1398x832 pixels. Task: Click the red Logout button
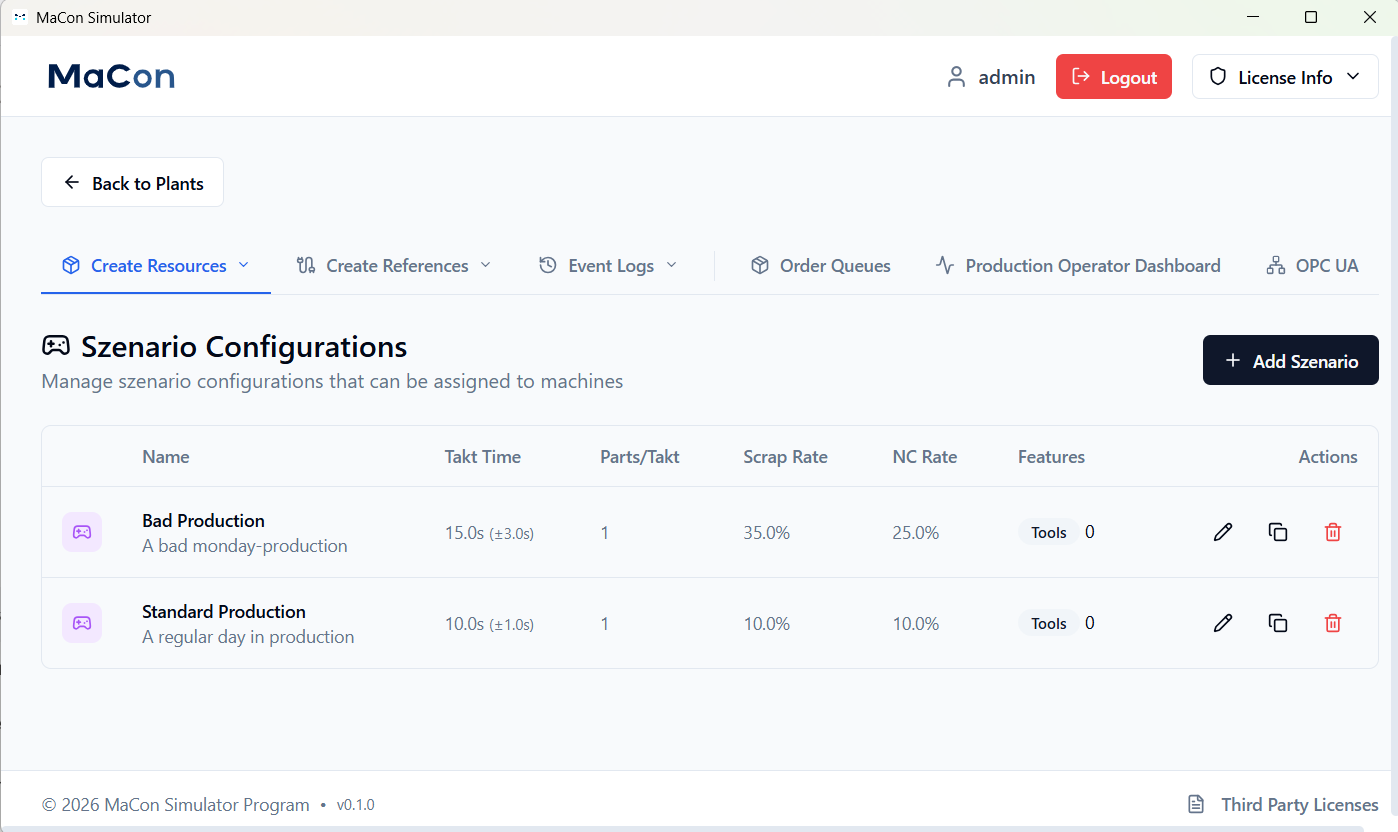click(x=1113, y=77)
